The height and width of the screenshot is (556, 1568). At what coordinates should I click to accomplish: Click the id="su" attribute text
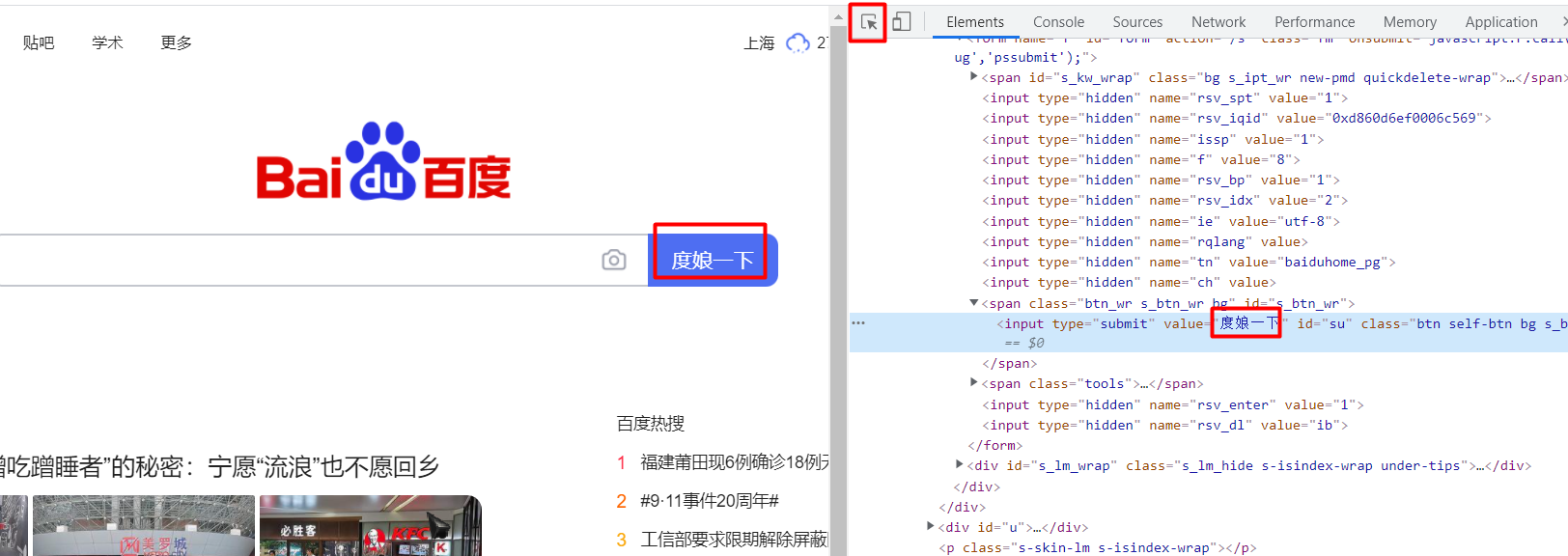coord(1325,323)
